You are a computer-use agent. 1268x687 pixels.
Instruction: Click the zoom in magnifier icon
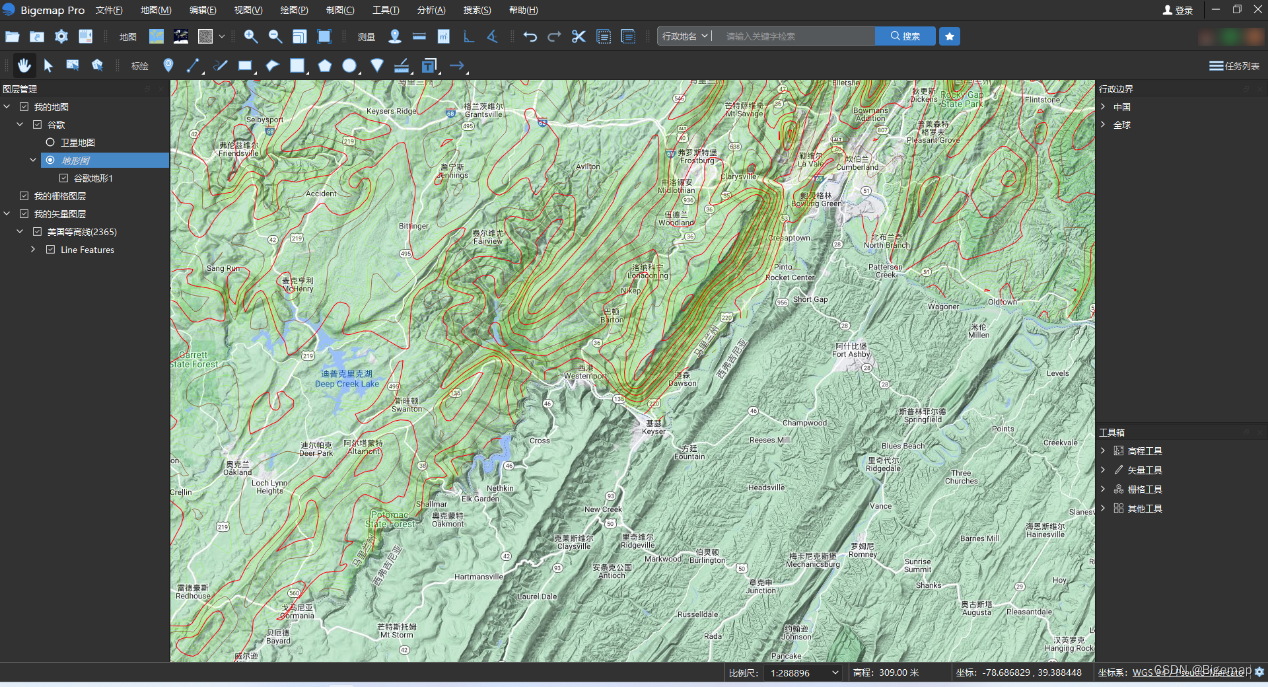coord(251,37)
